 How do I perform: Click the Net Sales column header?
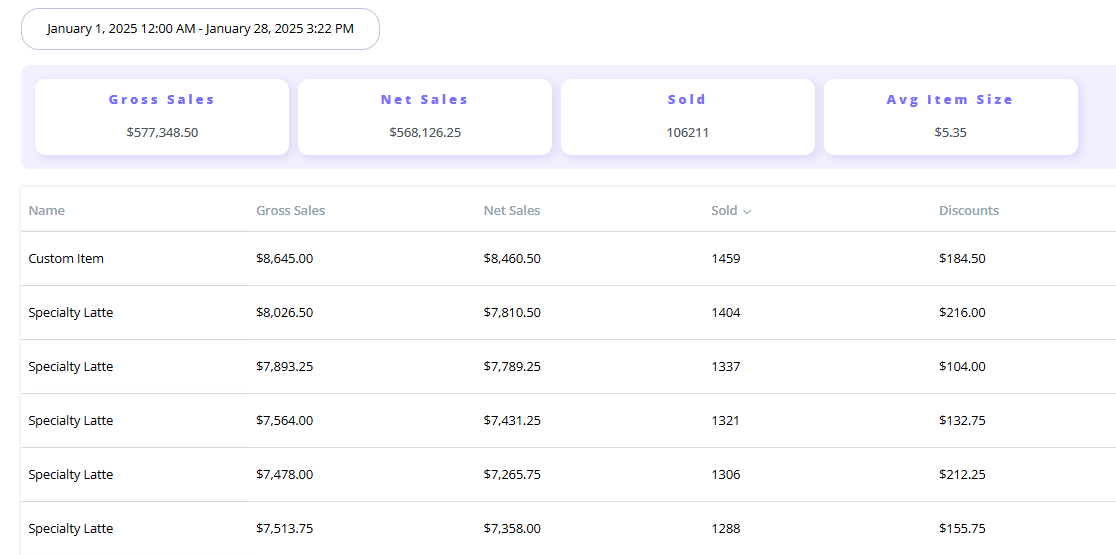(x=511, y=211)
